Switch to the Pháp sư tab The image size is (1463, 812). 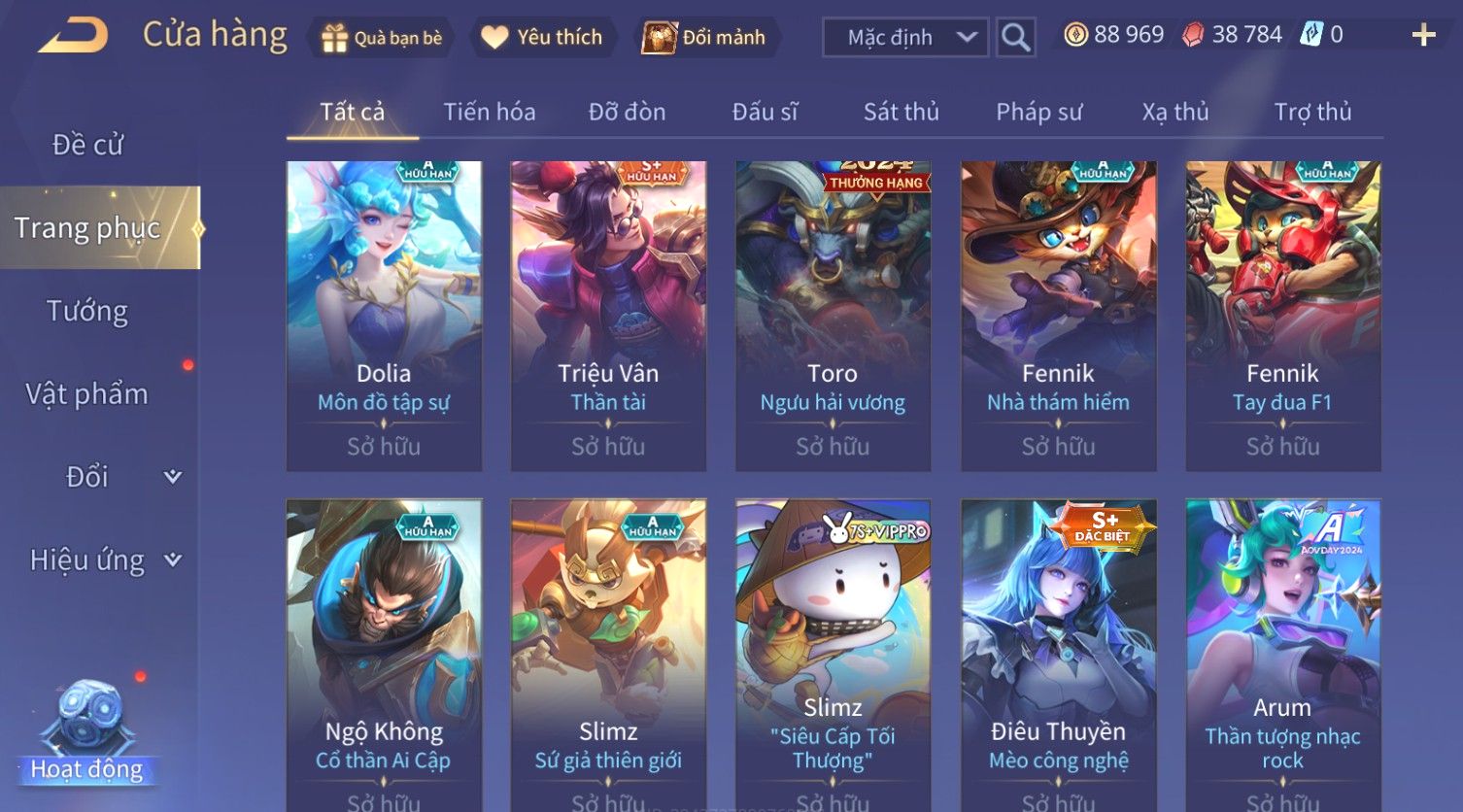coord(1038,112)
